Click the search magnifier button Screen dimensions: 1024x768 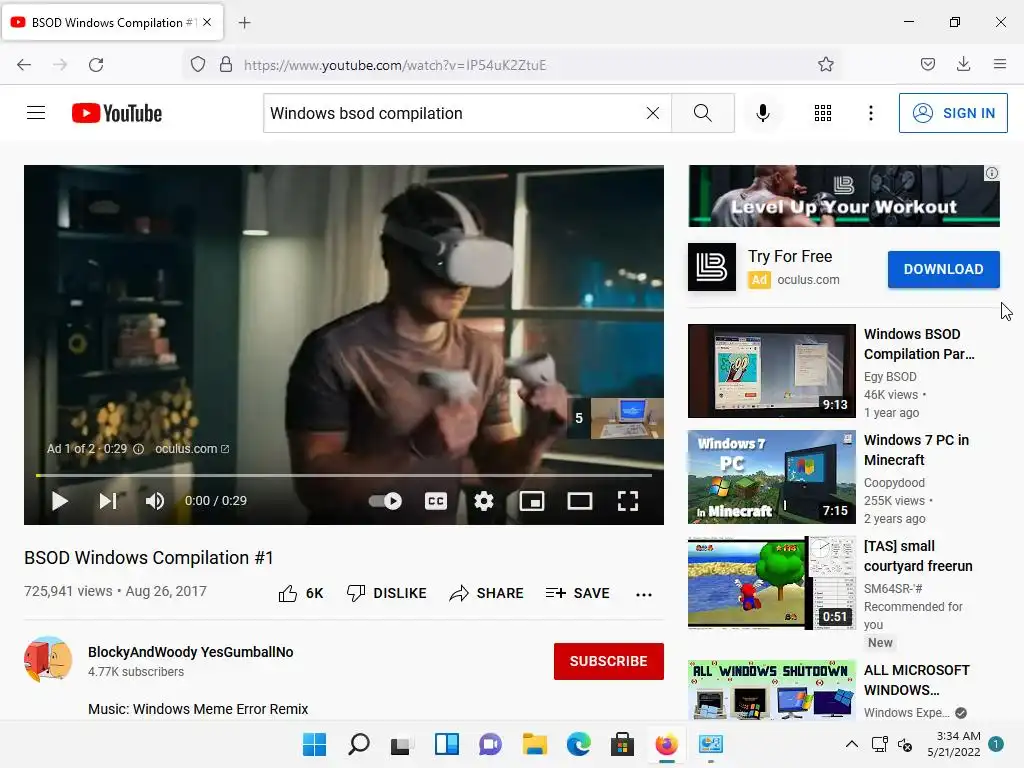point(703,113)
